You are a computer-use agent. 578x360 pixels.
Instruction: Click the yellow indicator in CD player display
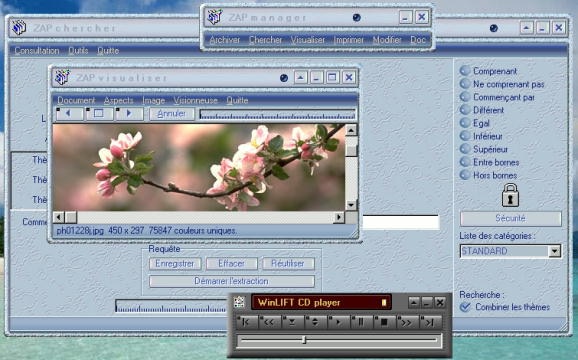[x=384, y=303]
